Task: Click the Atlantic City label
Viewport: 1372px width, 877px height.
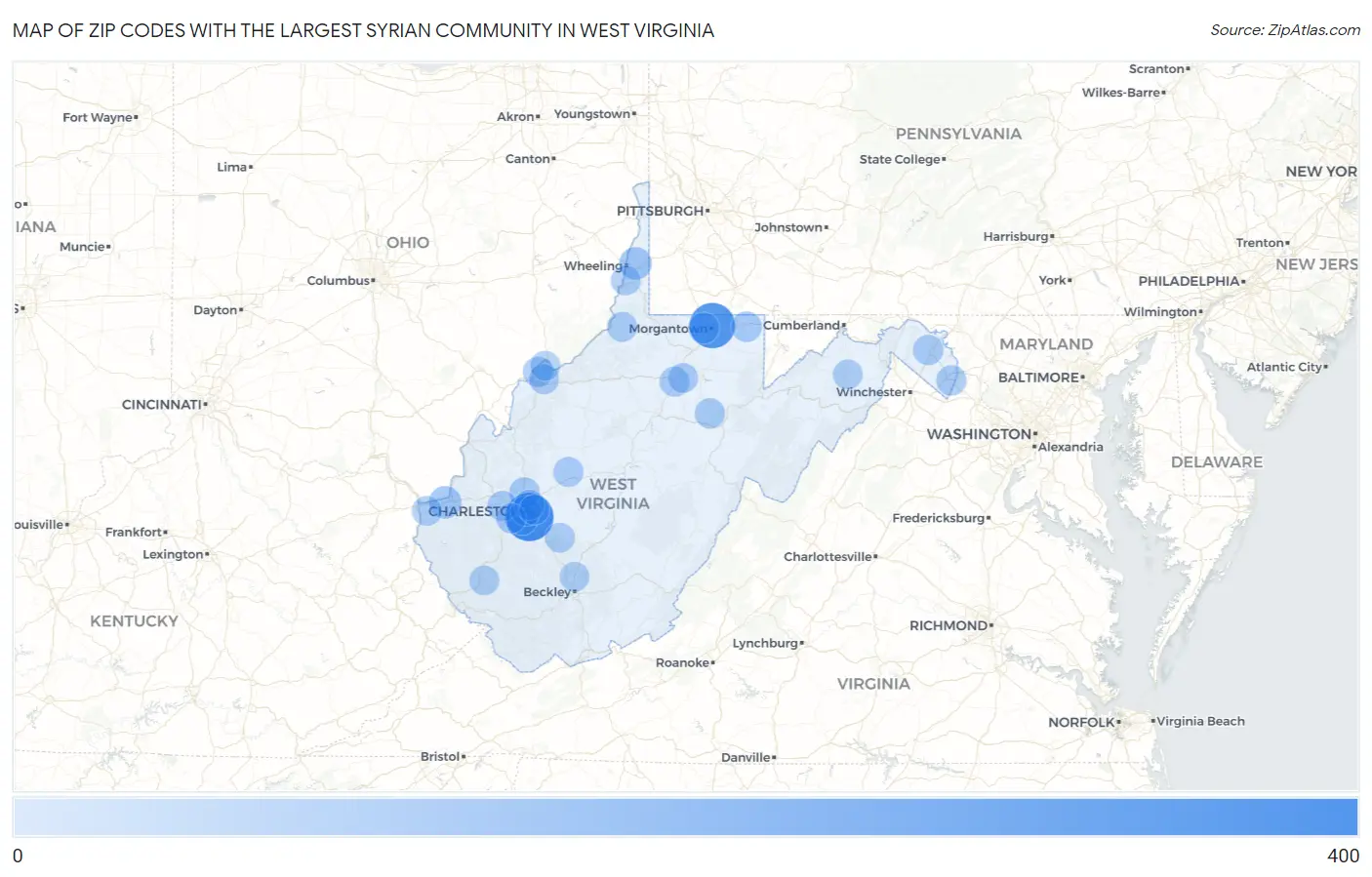Action: tap(1284, 367)
